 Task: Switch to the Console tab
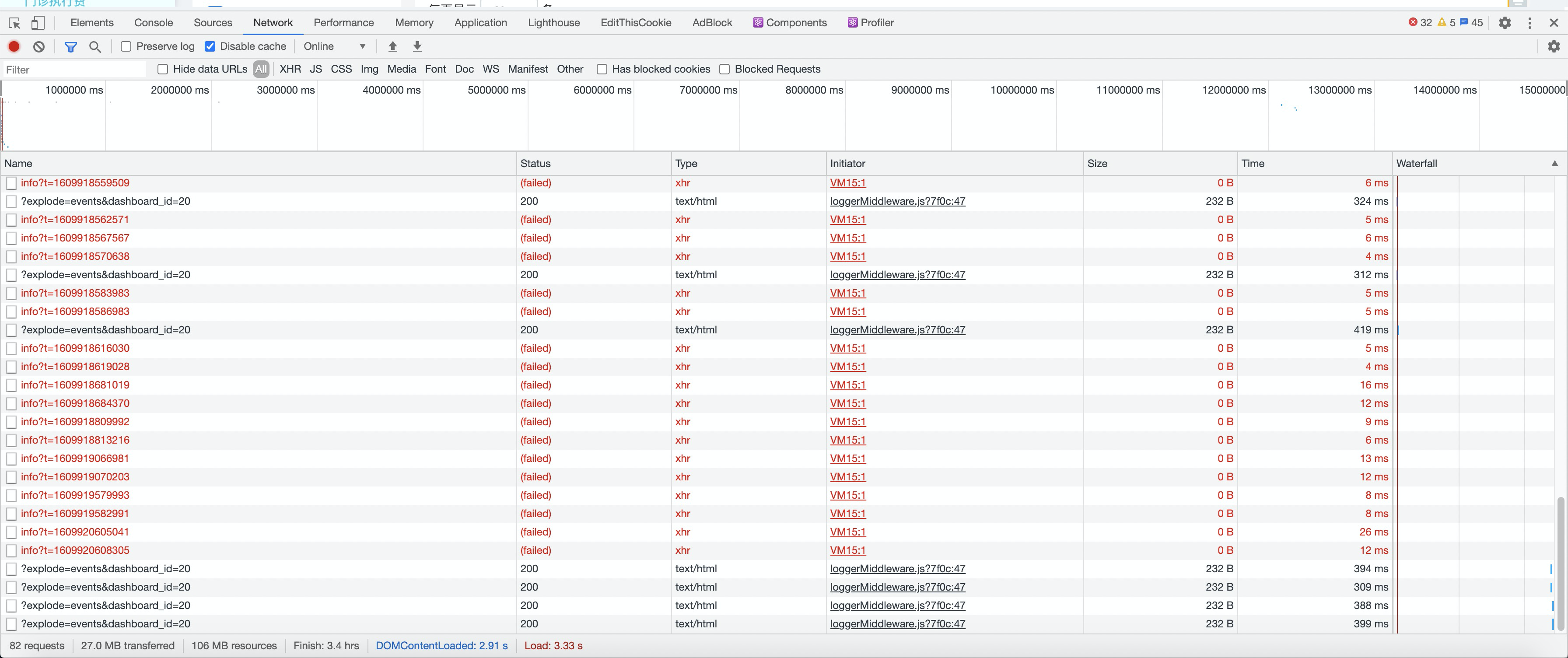pos(154,22)
